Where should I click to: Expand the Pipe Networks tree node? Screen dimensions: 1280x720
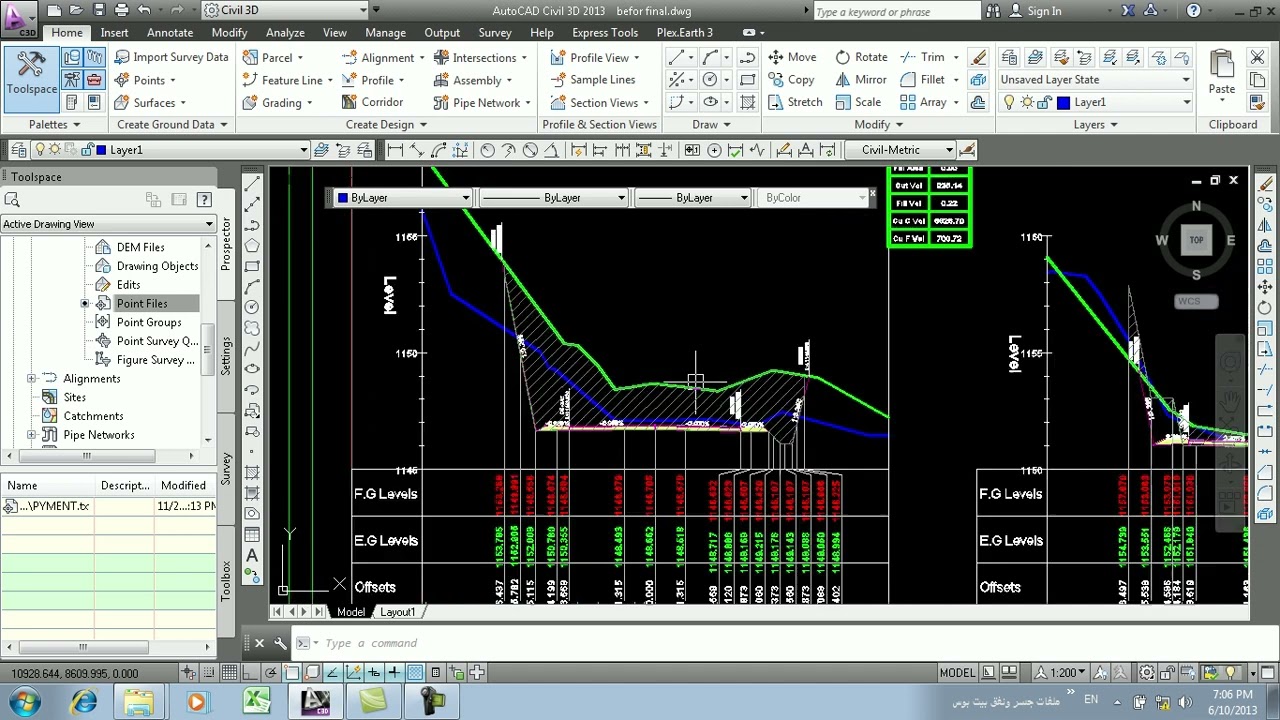(x=31, y=435)
